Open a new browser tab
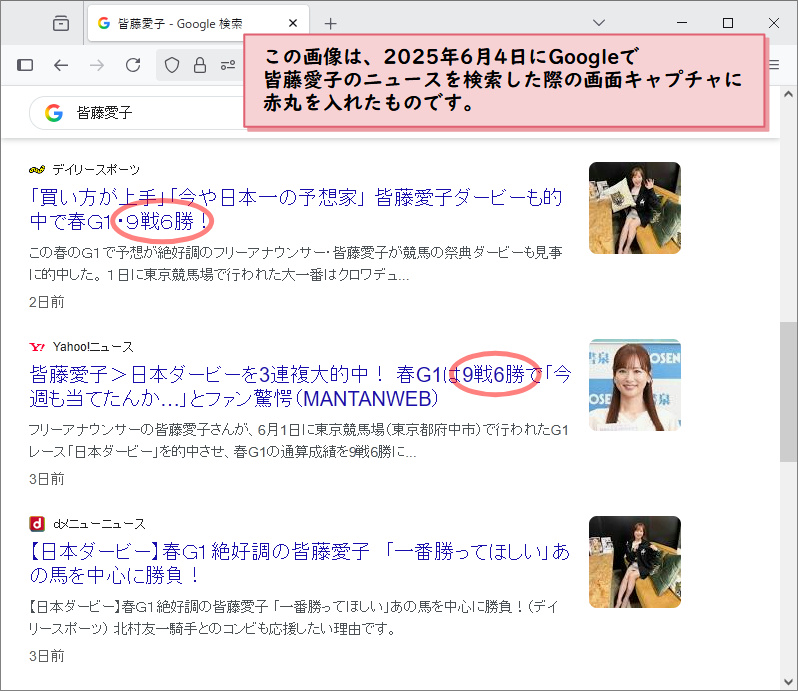 pyautogui.click(x=331, y=23)
